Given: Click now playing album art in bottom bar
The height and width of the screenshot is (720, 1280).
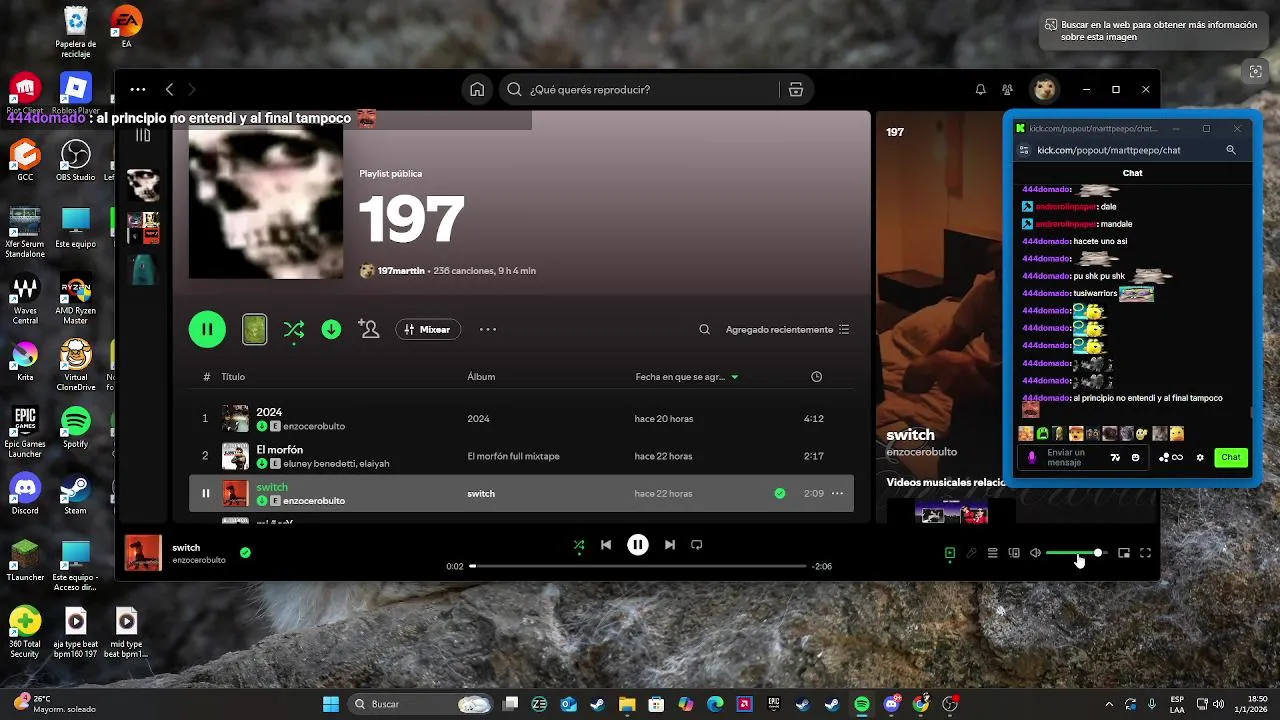Looking at the screenshot, I should click(143, 553).
